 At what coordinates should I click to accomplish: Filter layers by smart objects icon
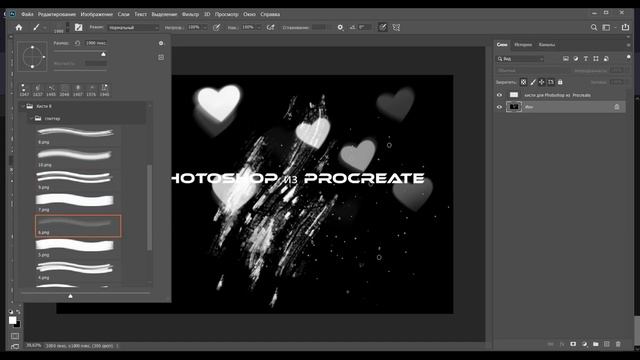click(x=606, y=59)
